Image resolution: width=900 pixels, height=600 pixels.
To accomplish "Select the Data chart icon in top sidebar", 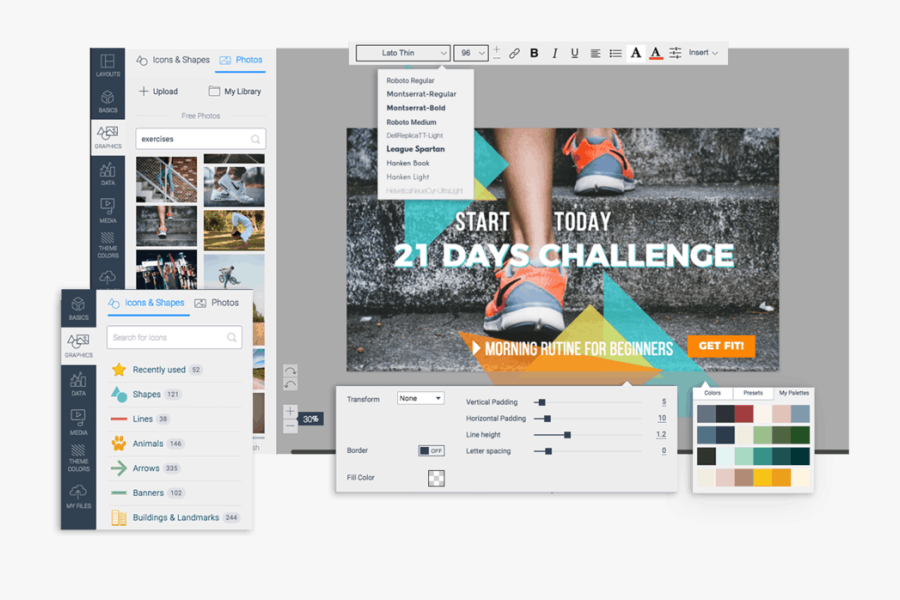I will 107,176.
